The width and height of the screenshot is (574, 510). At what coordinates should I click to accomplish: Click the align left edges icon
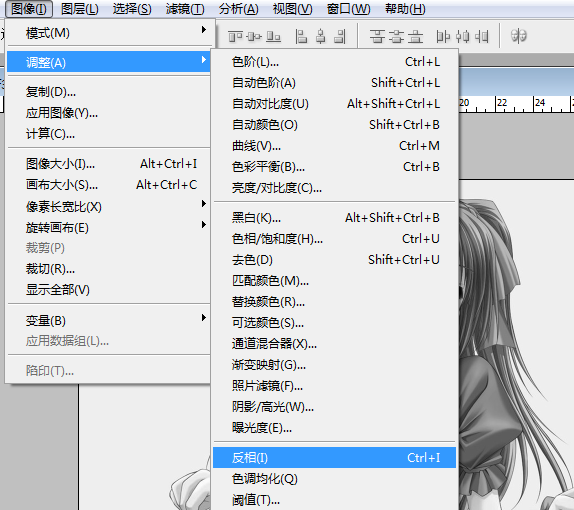pos(301,37)
